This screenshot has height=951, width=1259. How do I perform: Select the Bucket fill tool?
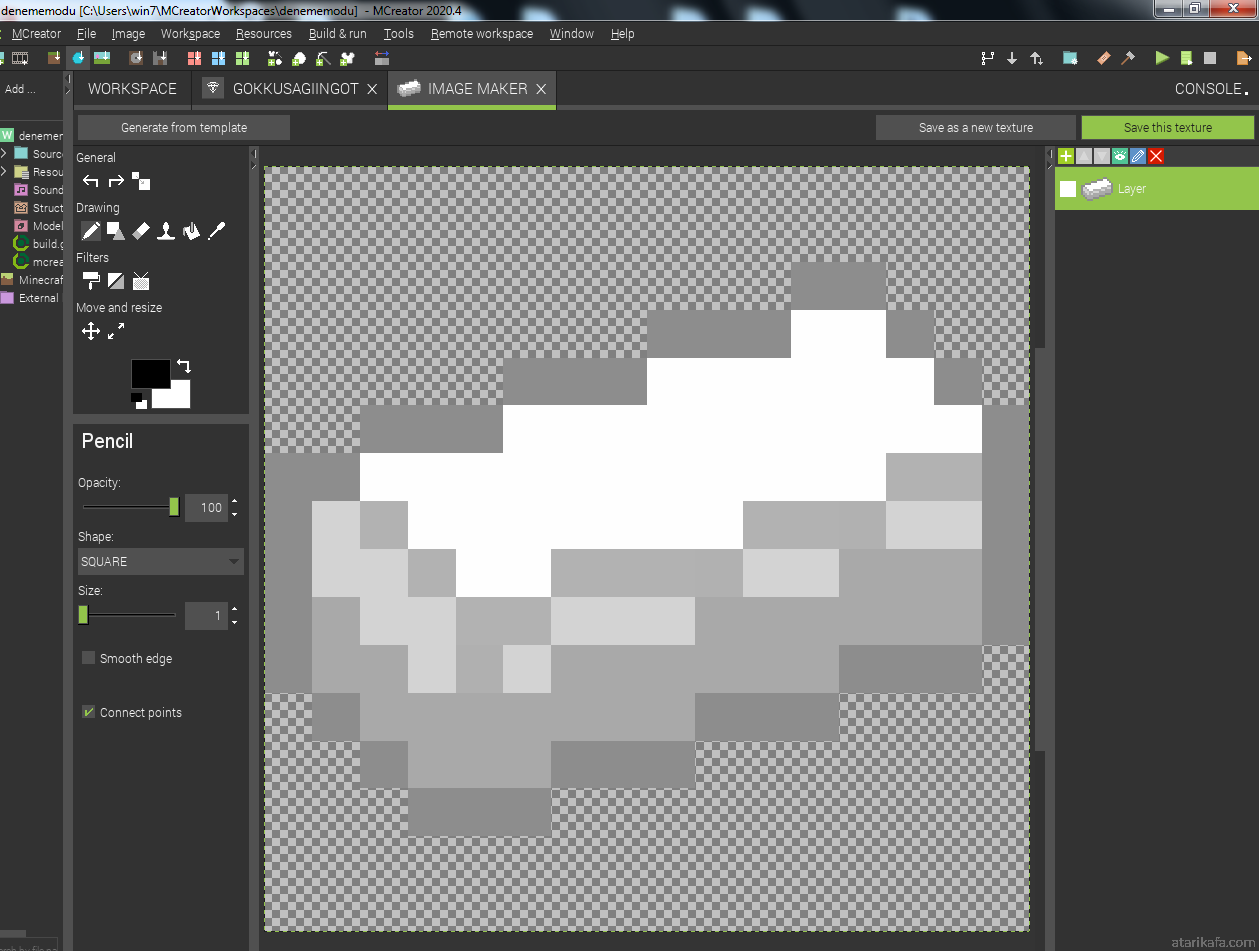point(191,231)
